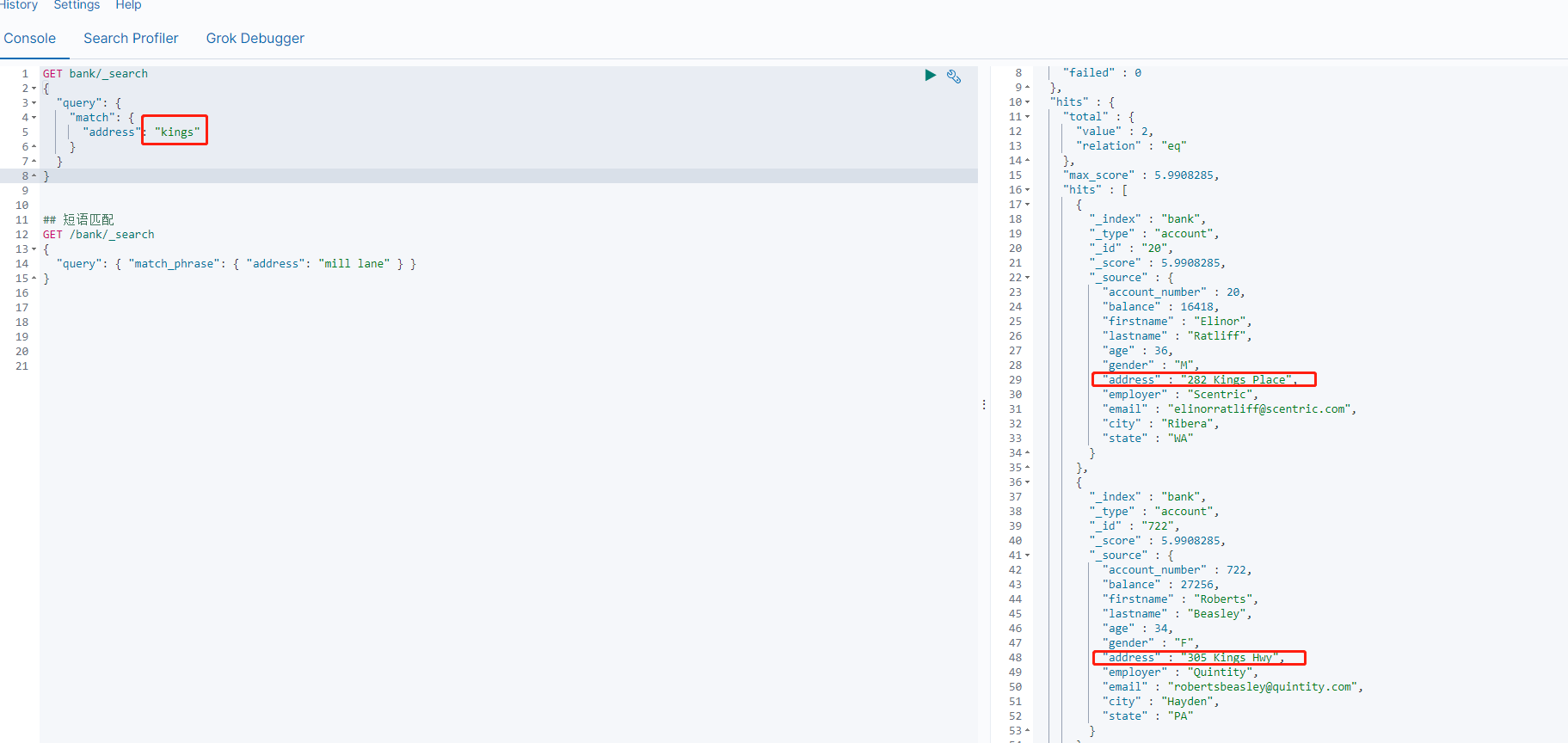The width and height of the screenshot is (1568, 743).
Task: Click the "employer" : "Scentric" line
Action: point(1180,395)
